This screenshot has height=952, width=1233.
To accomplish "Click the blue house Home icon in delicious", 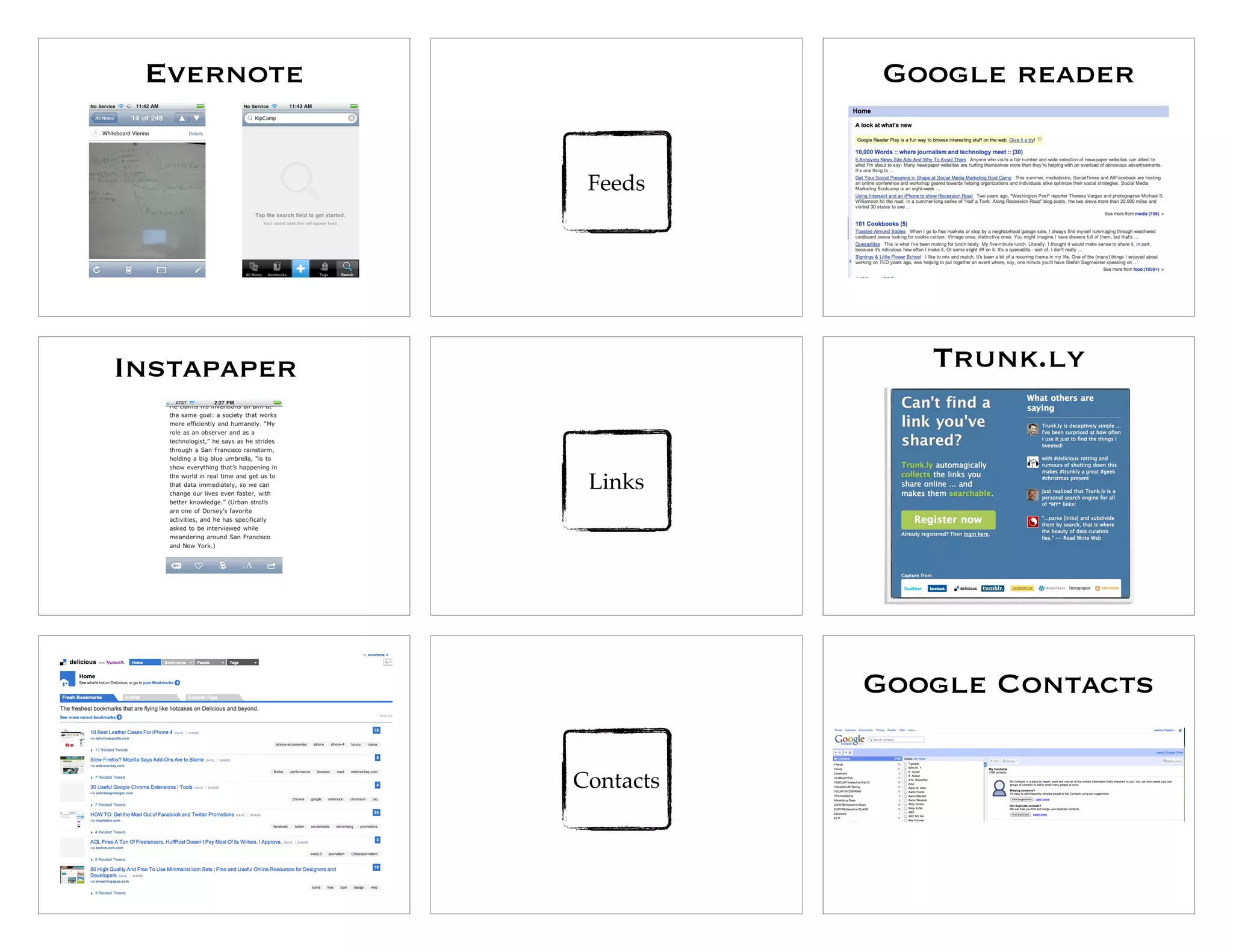I will [x=67, y=679].
